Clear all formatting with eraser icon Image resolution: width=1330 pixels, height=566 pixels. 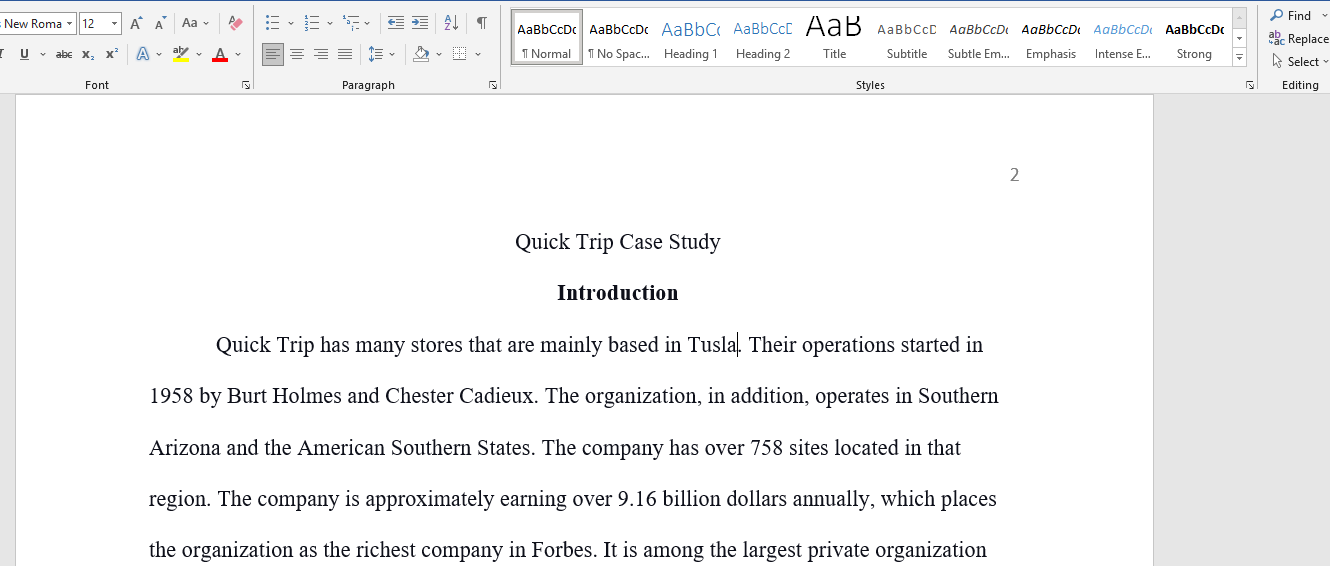coord(235,23)
